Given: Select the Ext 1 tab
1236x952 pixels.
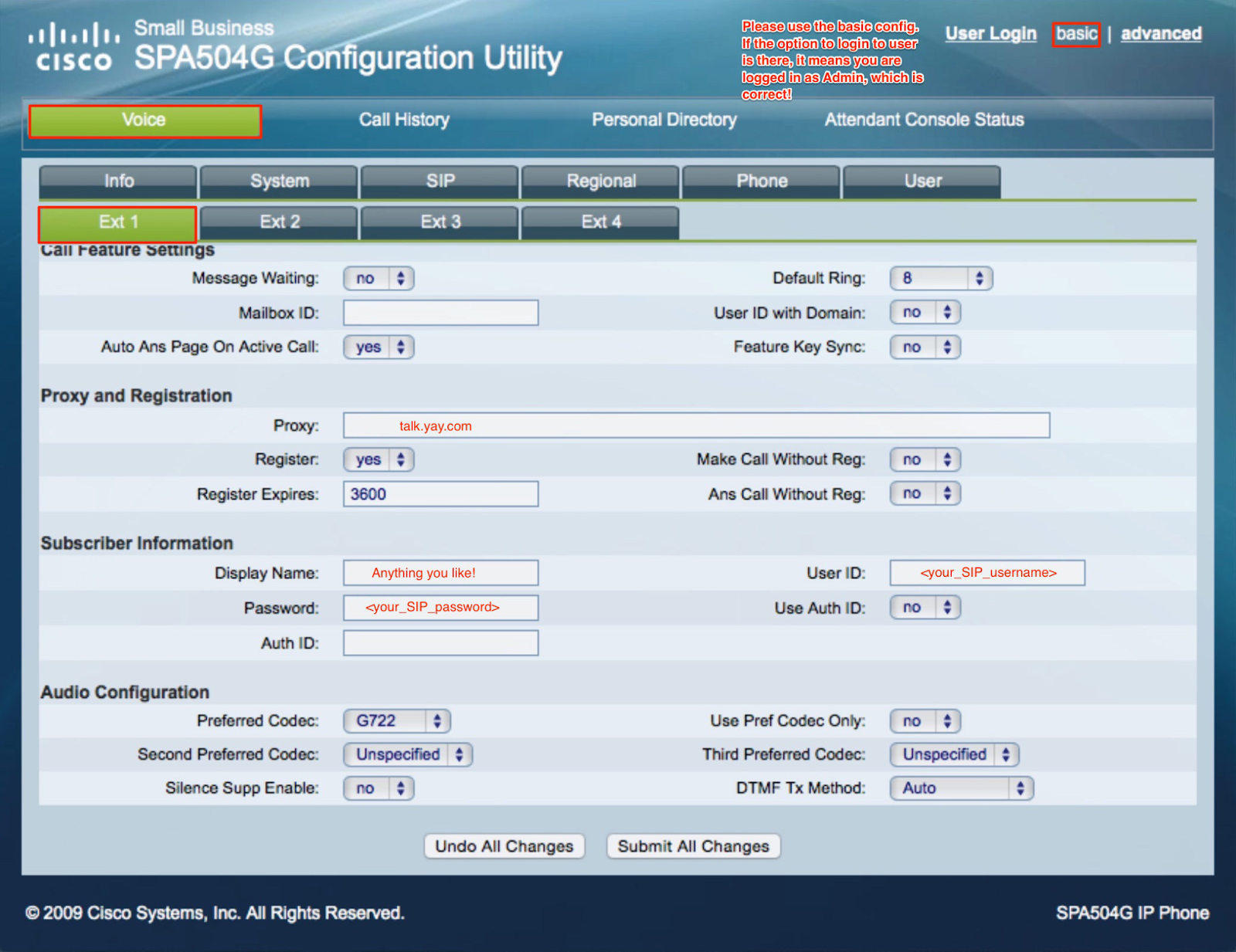Looking at the screenshot, I should click(118, 223).
